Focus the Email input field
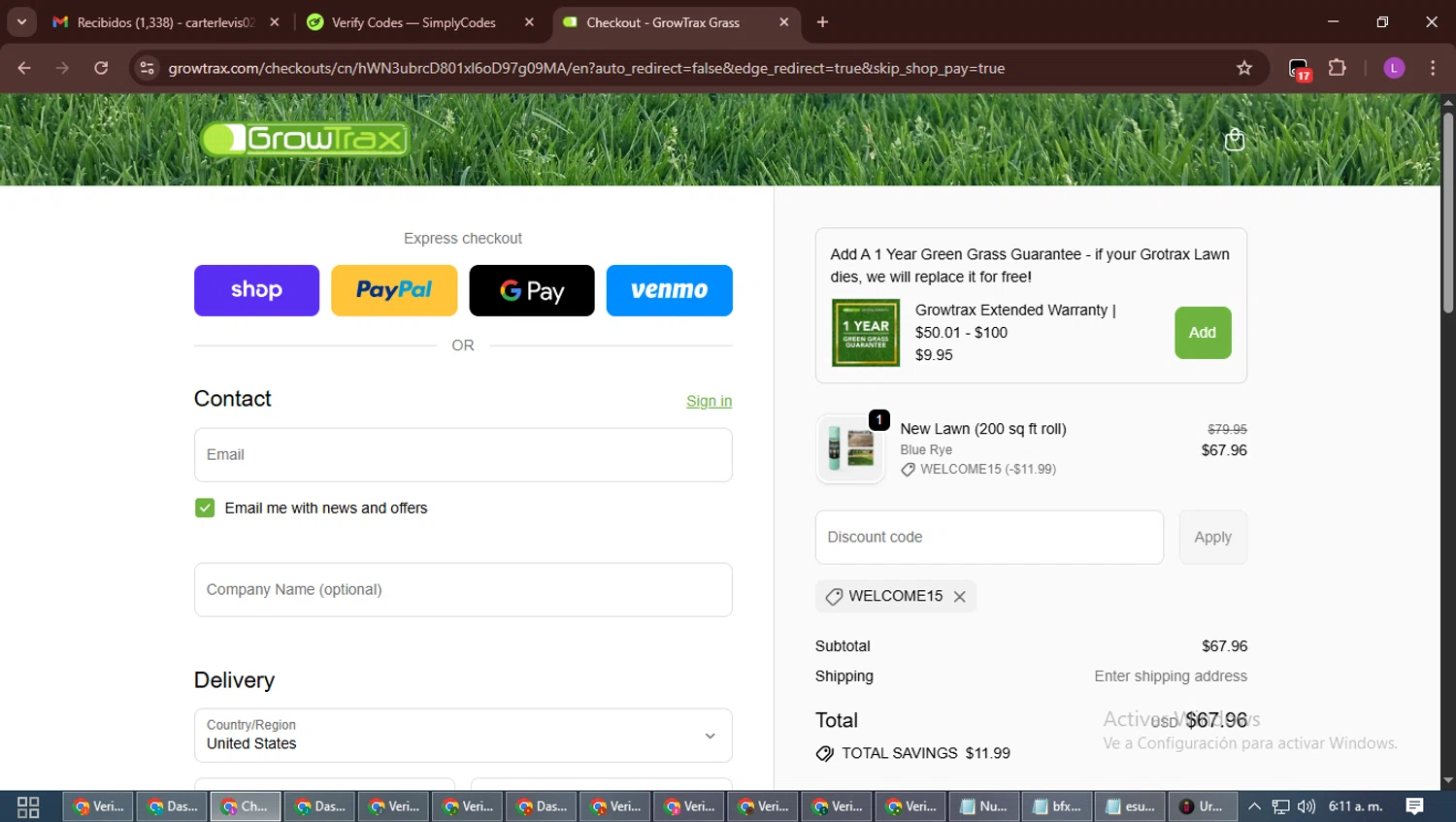Screen dimensions: 1456x822 click(x=463, y=454)
